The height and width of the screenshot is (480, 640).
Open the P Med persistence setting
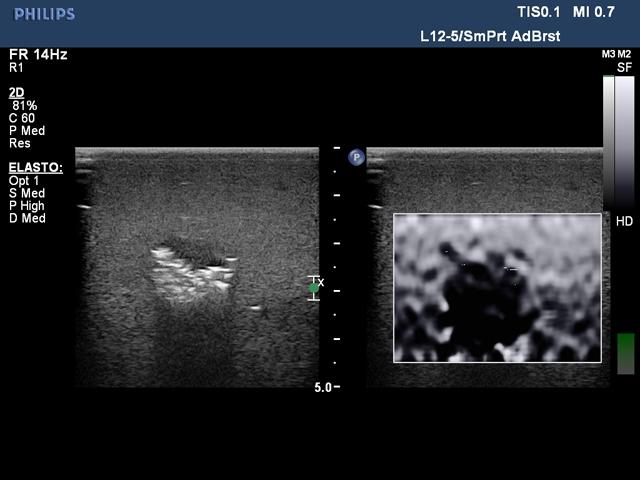pos(26,130)
